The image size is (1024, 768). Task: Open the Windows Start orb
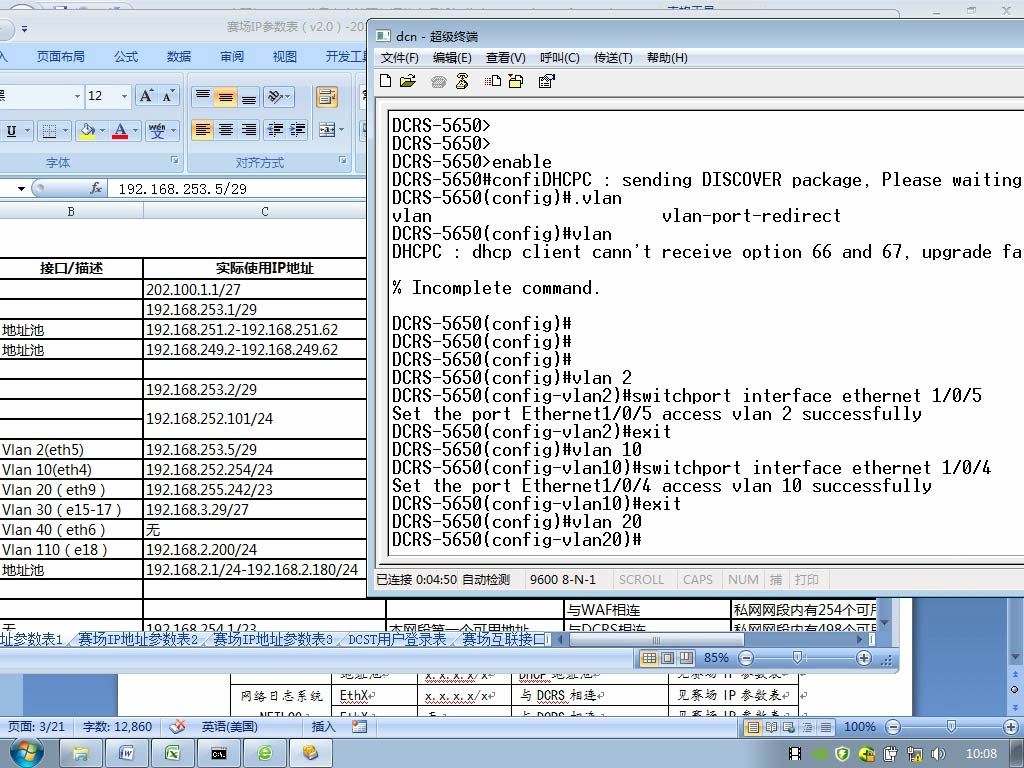[x=27, y=753]
